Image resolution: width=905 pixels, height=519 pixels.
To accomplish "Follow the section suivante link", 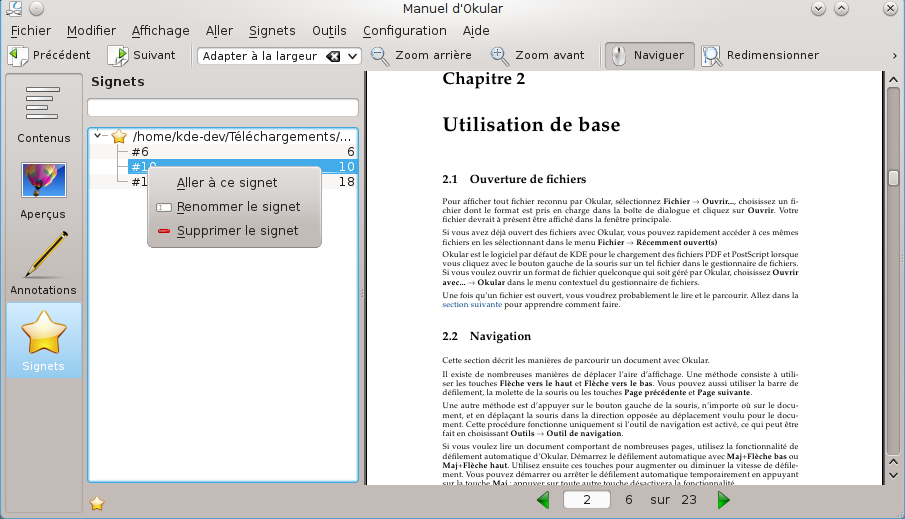I will pos(470,305).
